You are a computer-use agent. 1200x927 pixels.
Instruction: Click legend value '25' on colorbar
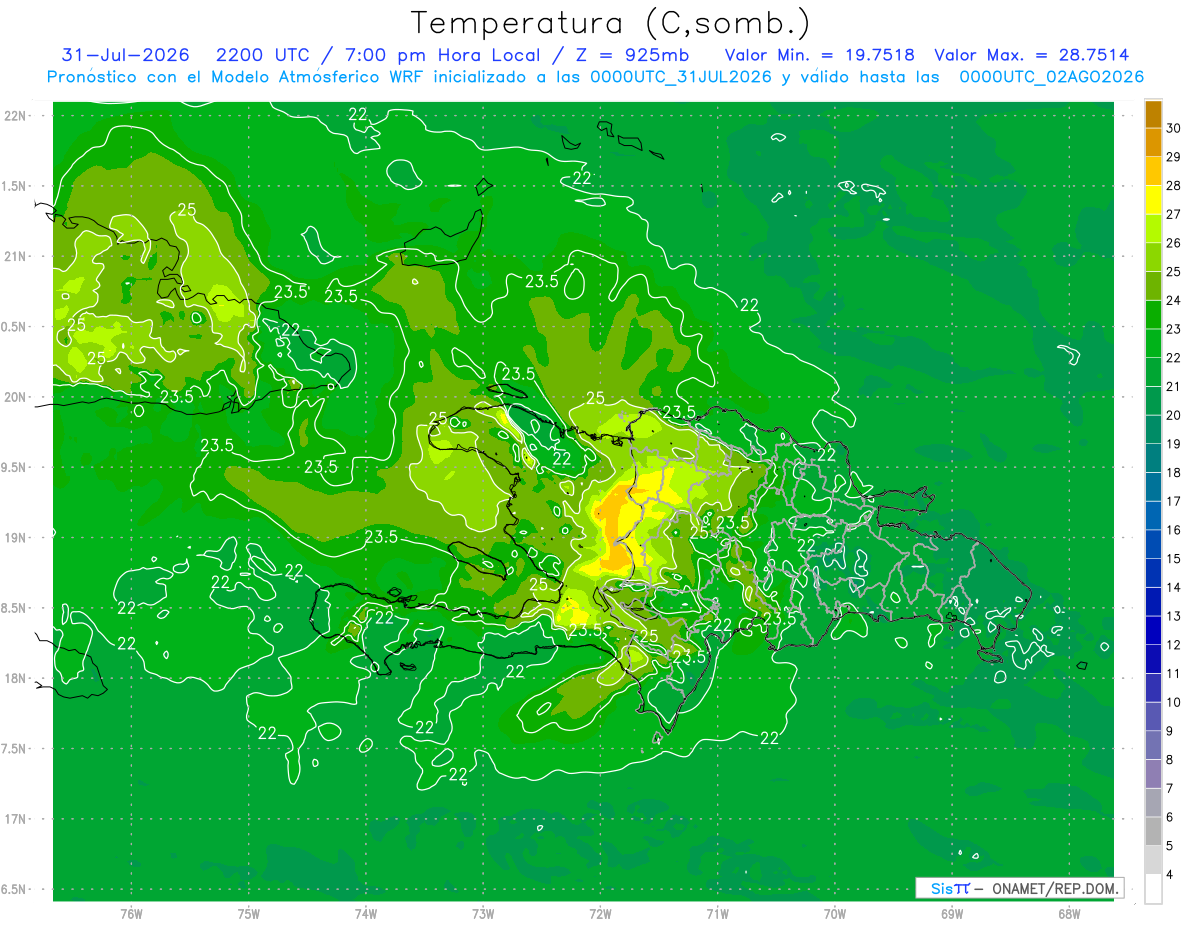tap(1174, 272)
